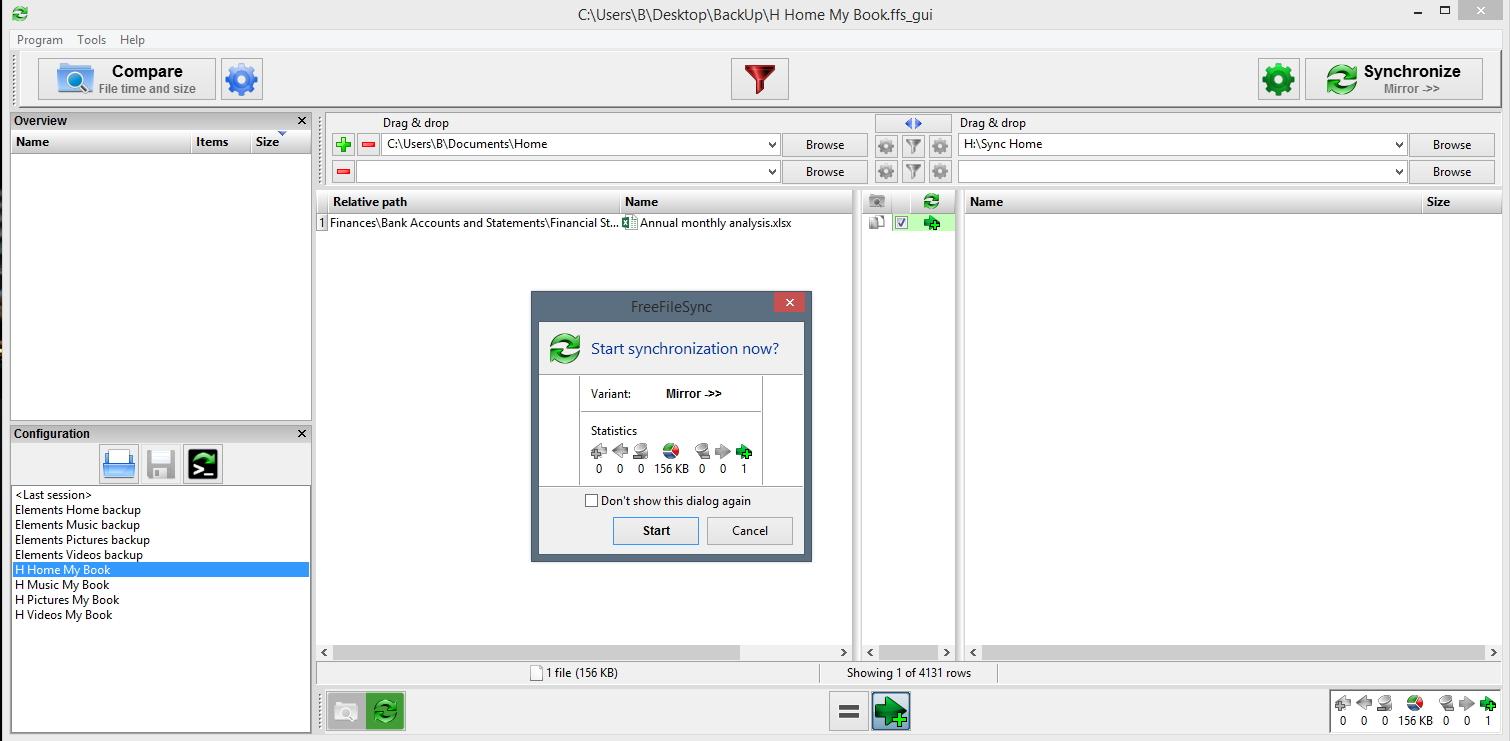Viewport: 1510px width, 741px height.
Task: Sort Overview by the Items column header
Action: pos(220,142)
